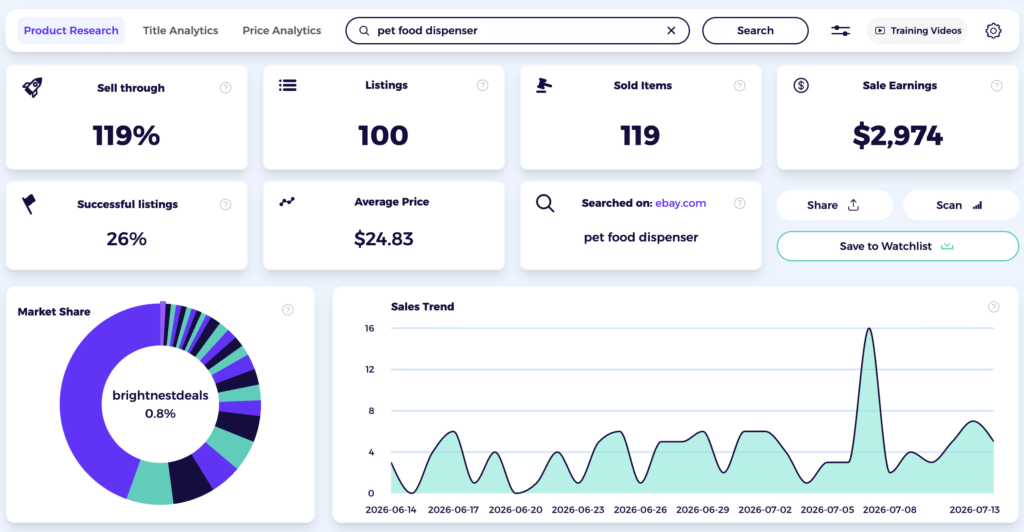
Task: Open the Sale Earnings help icon
Action: (x=997, y=86)
